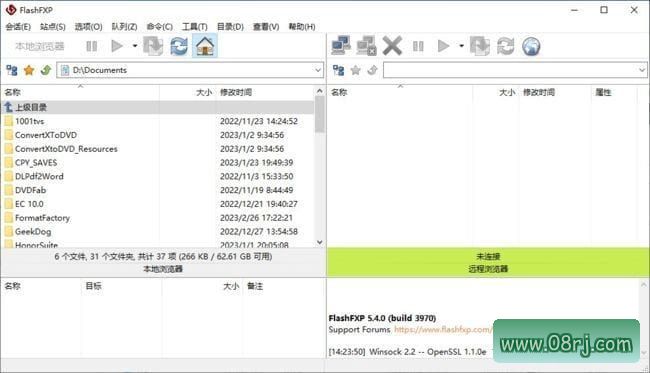Open the 工具(T) menu

194,27
